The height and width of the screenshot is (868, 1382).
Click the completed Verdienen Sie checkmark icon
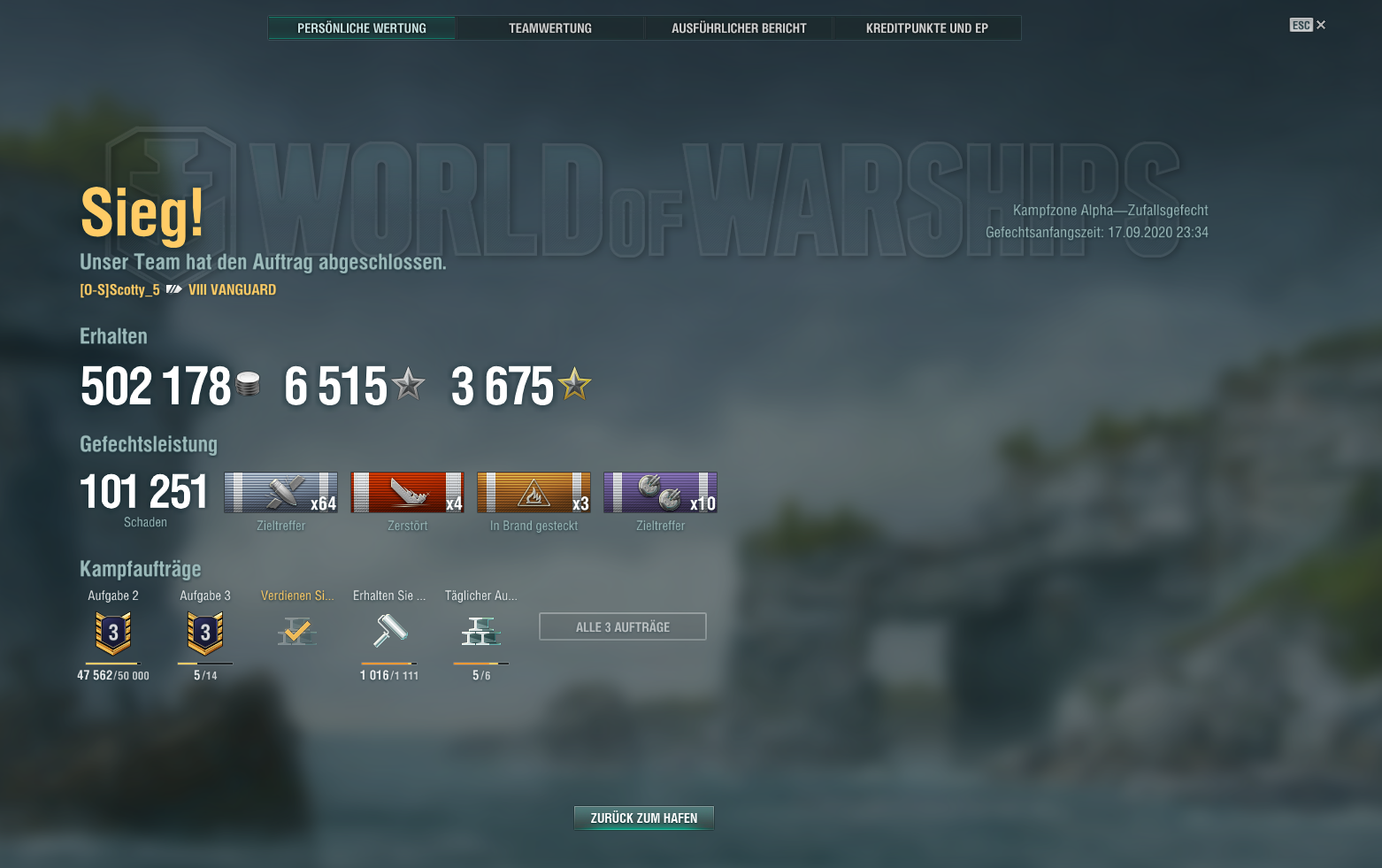[x=297, y=632]
